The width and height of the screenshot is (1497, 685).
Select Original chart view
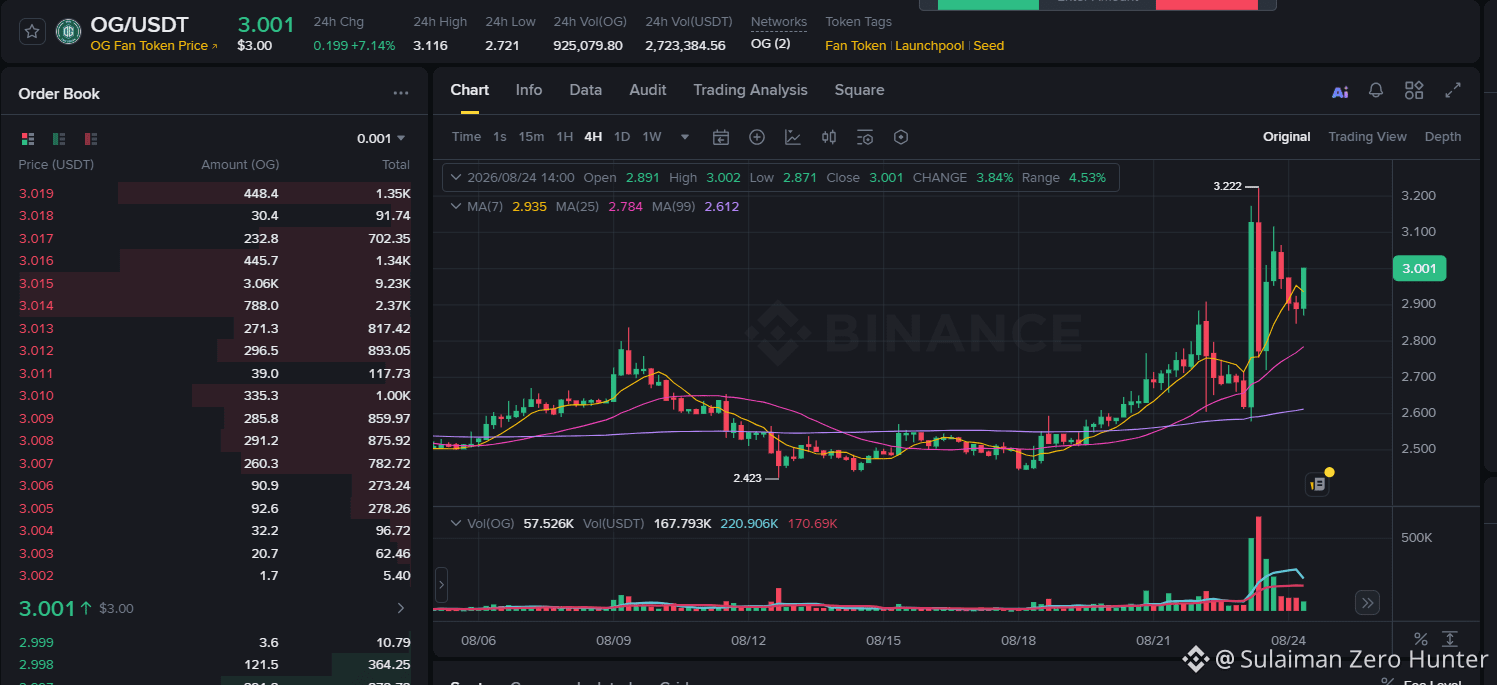(1286, 137)
